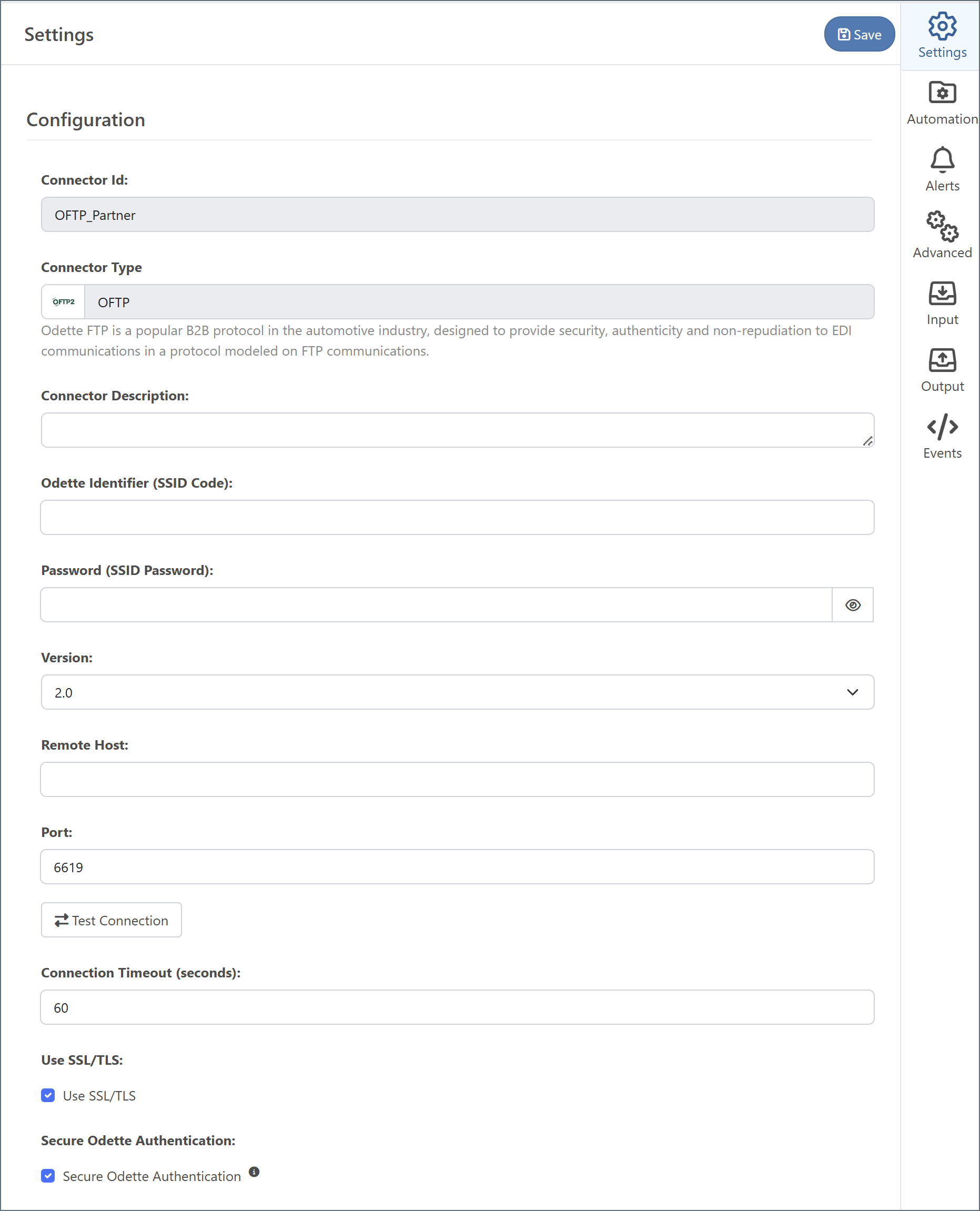Click into the Odette Identifier SSID Code field
The height and width of the screenshot is (1211, 980).
[457, 518]
